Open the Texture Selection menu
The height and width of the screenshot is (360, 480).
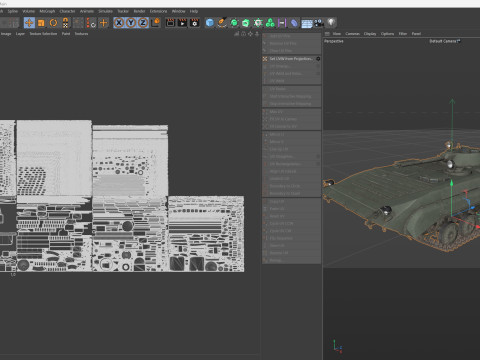point(43,34)
